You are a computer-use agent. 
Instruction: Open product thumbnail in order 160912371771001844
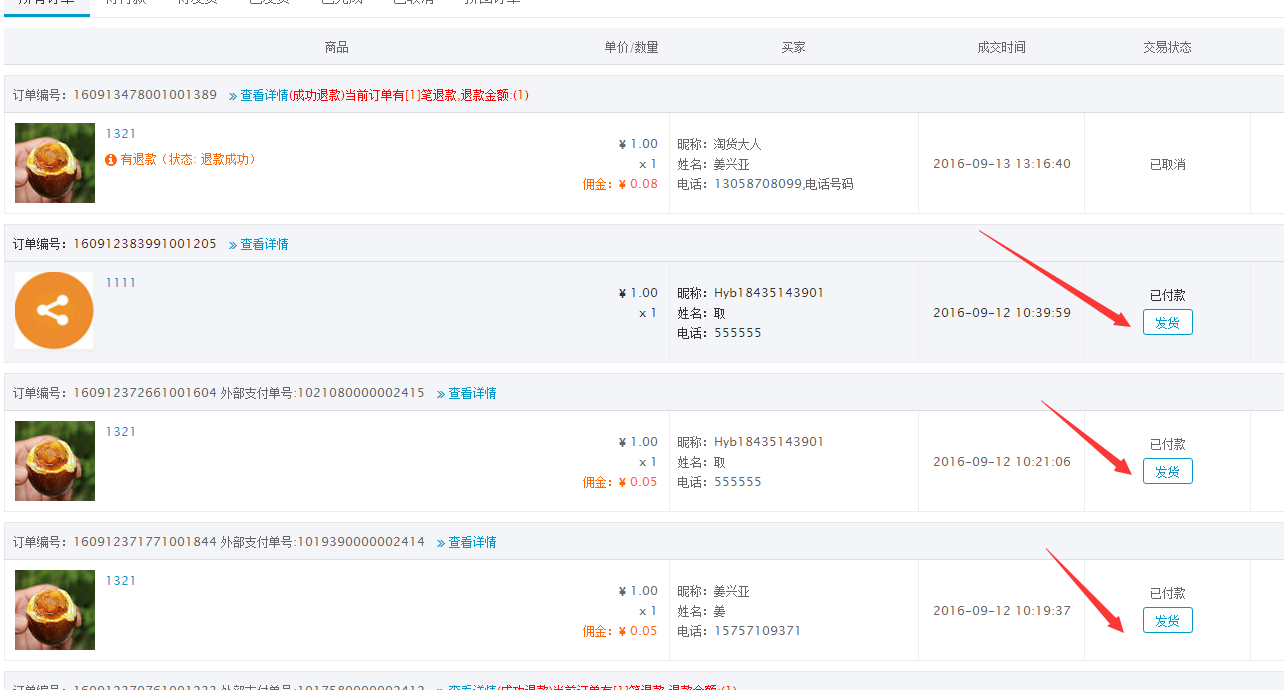point(55,610)
